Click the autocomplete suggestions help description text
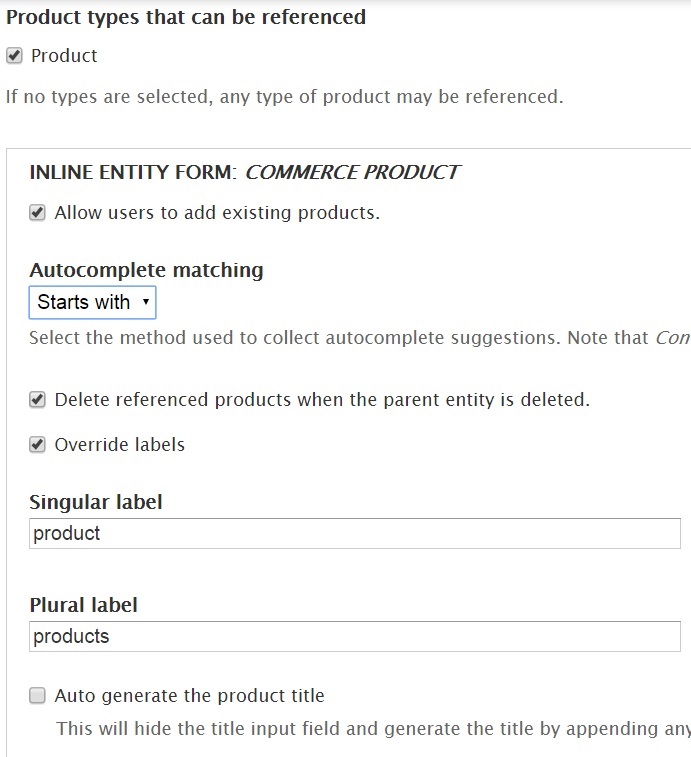The height and width of the screenshot is (757, 691). (x=360, y=338)
